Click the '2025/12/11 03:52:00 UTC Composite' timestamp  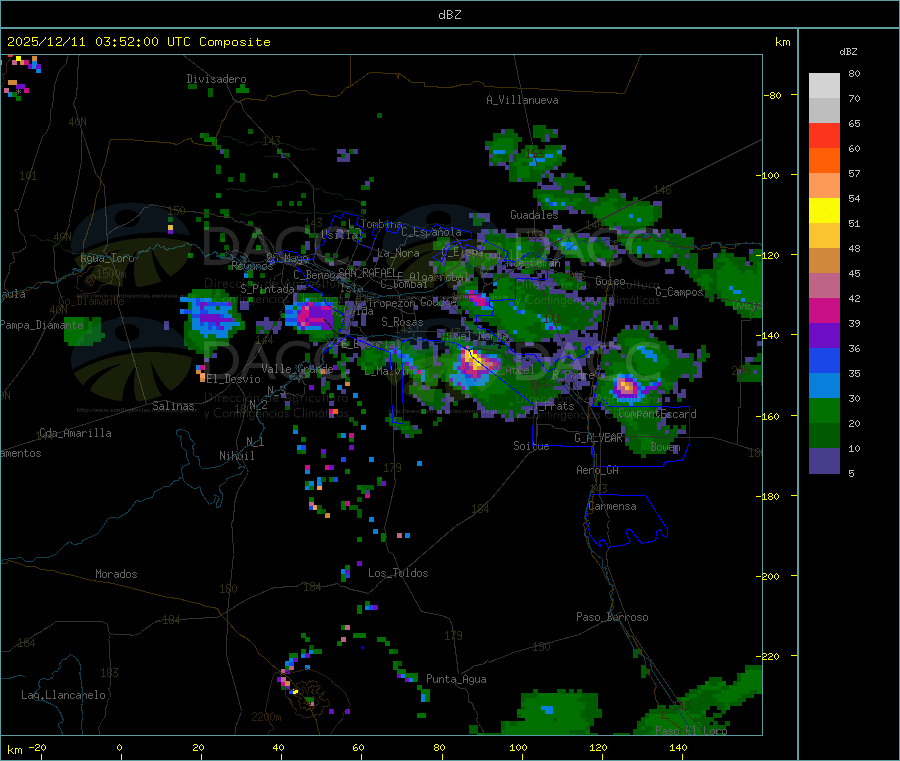tap(138, 42)
